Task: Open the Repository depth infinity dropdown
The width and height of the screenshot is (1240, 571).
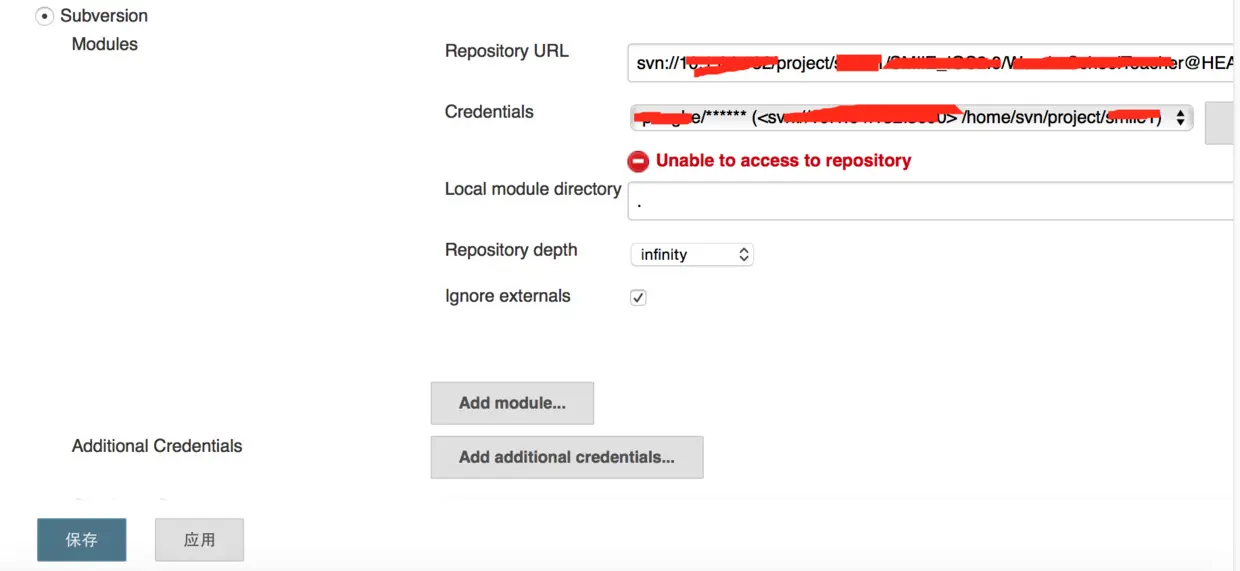Action: [692, 254]
